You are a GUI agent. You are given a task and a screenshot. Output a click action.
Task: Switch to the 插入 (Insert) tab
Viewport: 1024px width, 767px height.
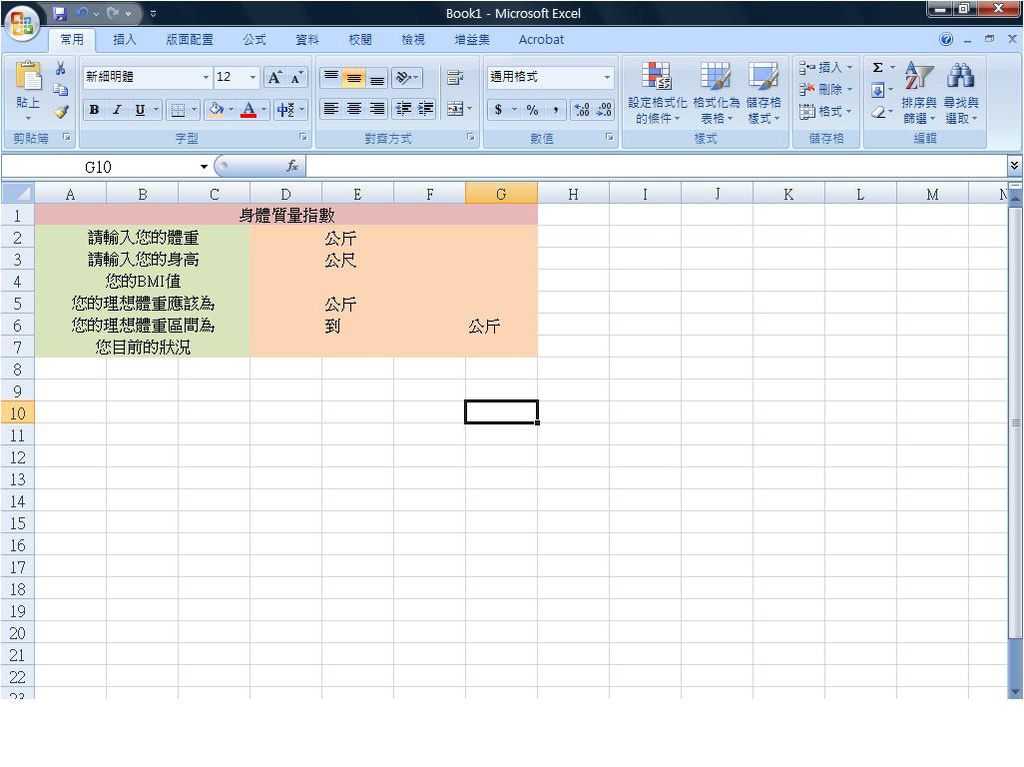click(x=124, y=40)
